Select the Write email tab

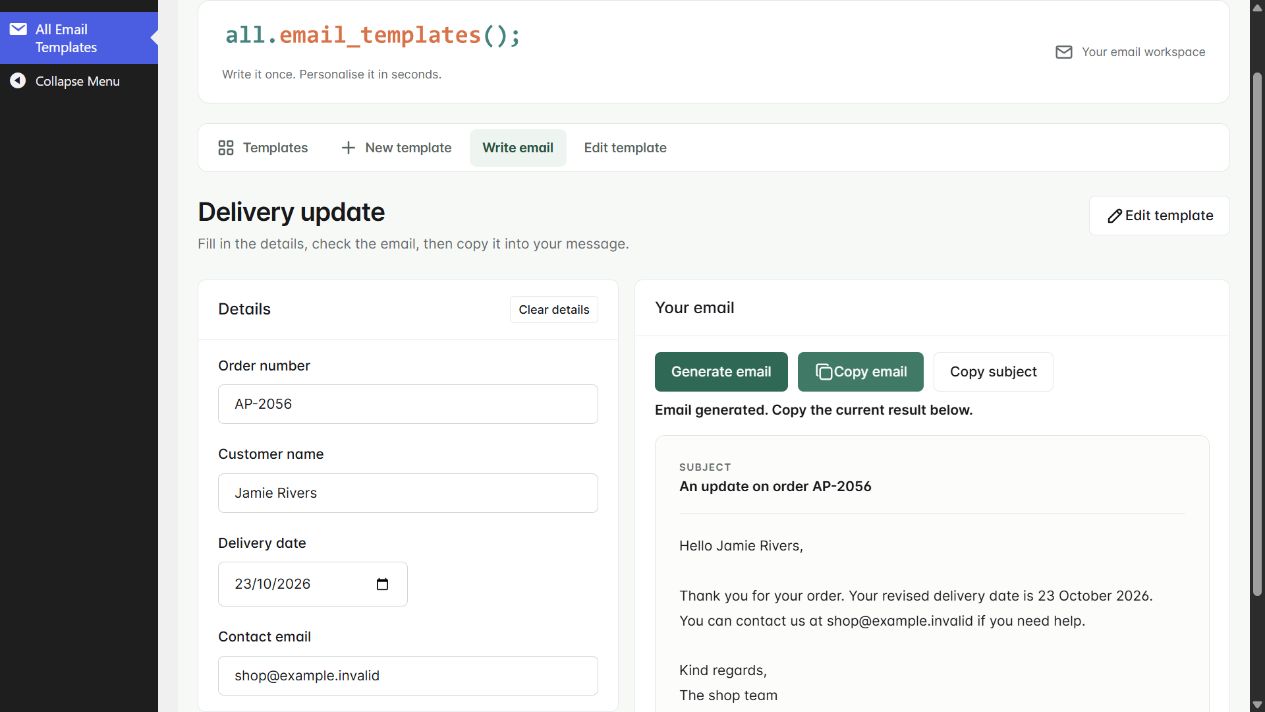click(518, 147)
